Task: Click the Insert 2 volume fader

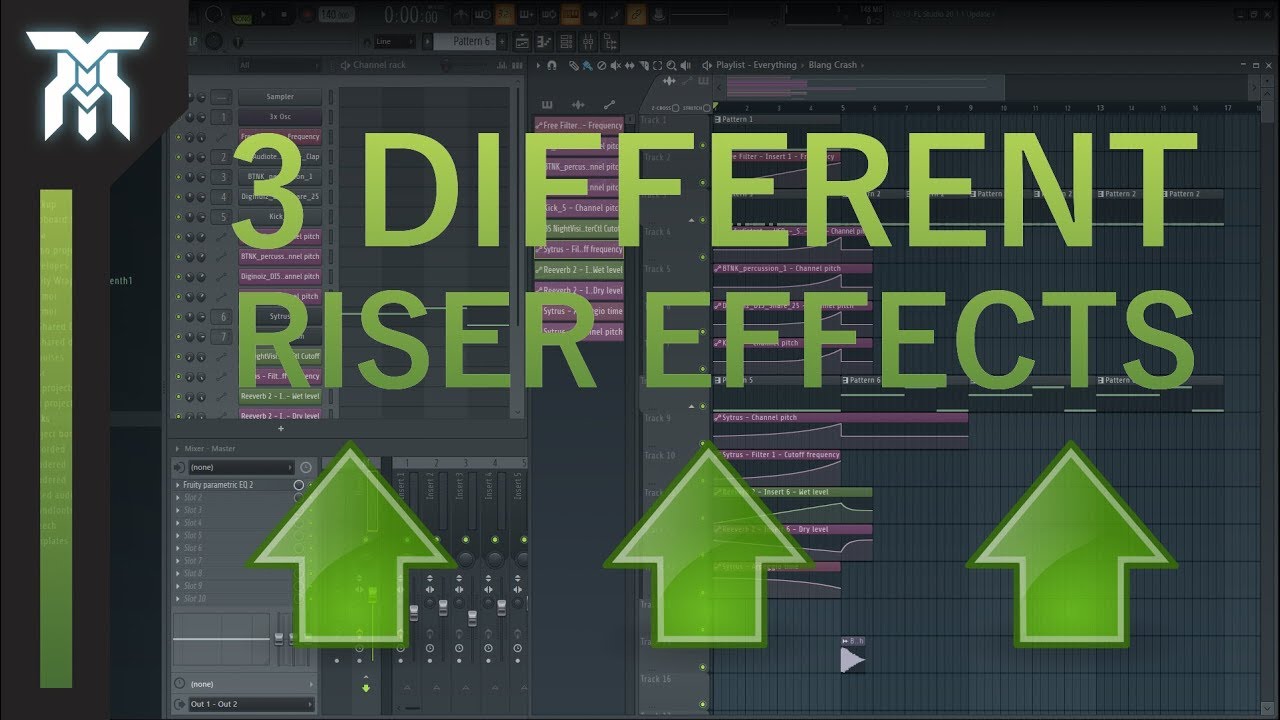Action: click(443, 607)
